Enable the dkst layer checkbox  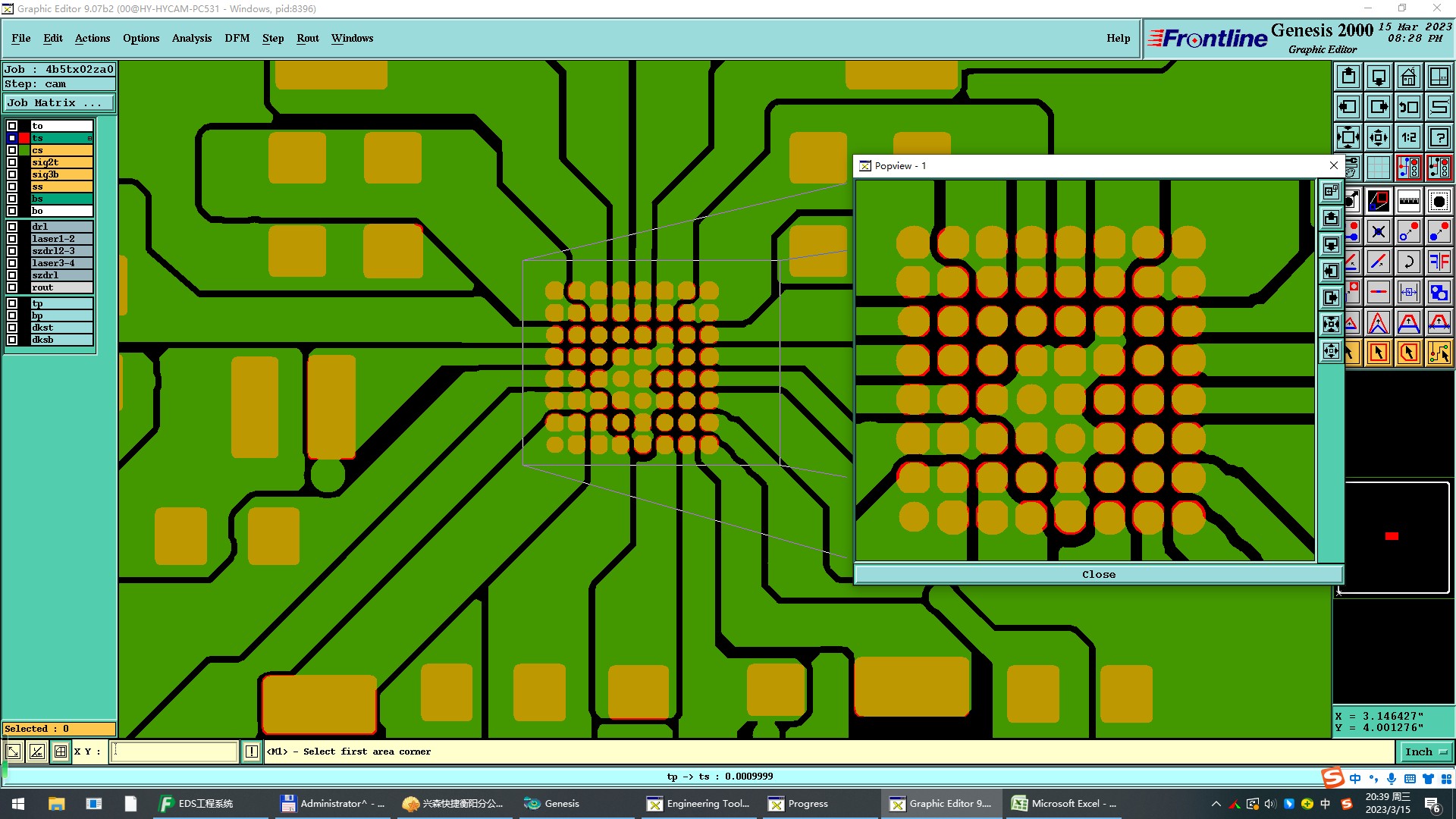tap(12, 328)
